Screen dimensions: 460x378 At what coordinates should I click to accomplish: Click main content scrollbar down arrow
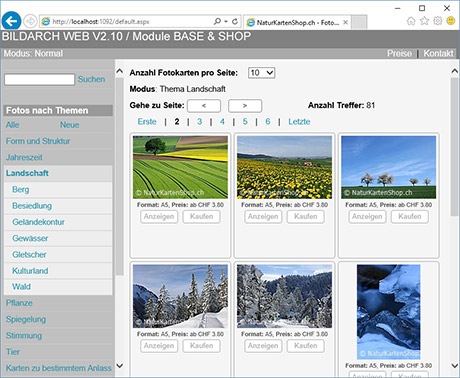point(454,366)
